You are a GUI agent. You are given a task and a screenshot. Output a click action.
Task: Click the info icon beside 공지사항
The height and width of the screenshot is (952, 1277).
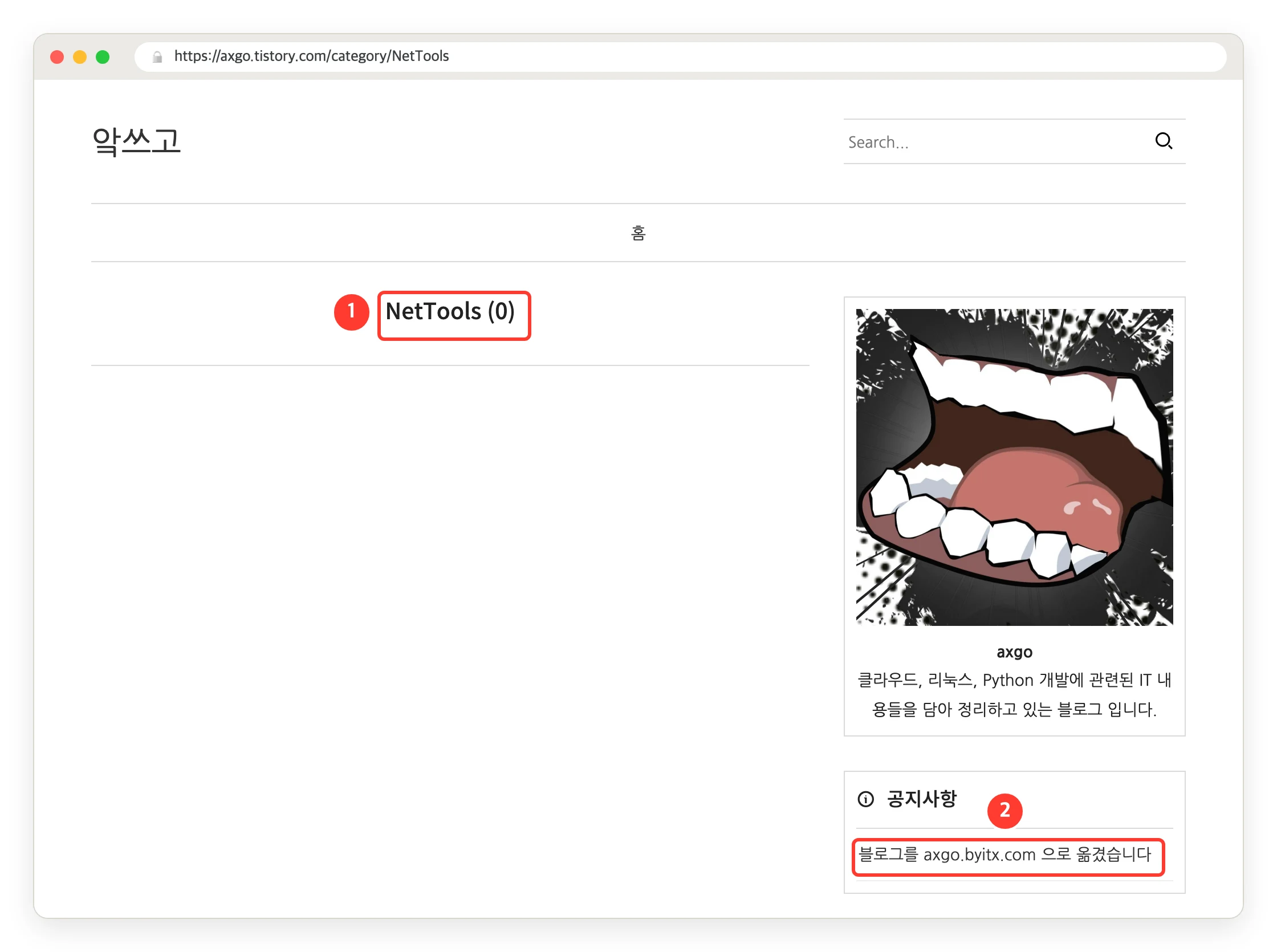coord(865,799)
